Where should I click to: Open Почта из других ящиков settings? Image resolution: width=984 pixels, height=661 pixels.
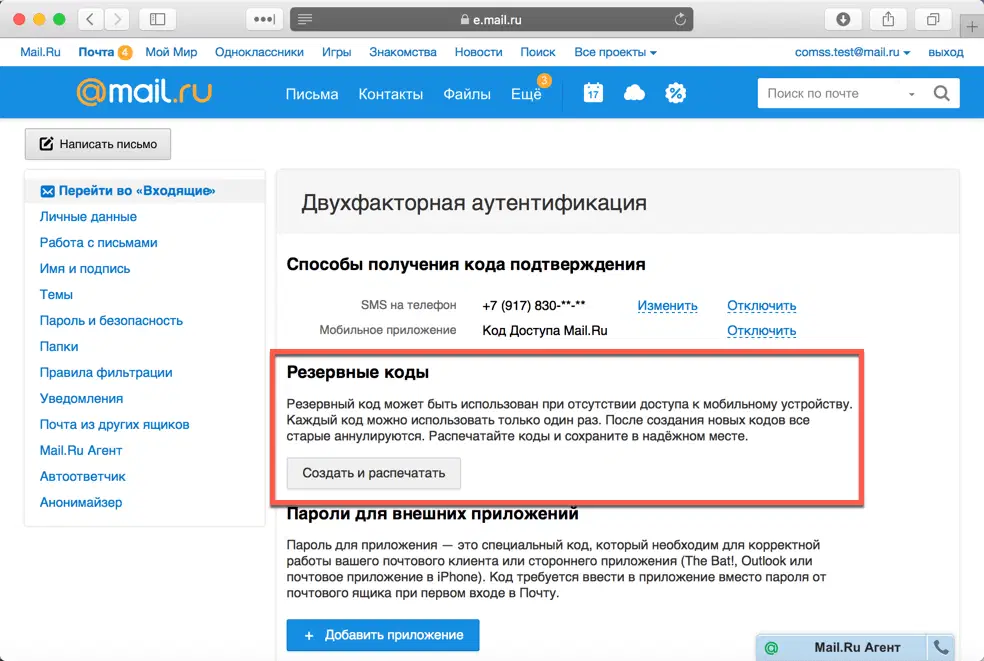(114, 425)
